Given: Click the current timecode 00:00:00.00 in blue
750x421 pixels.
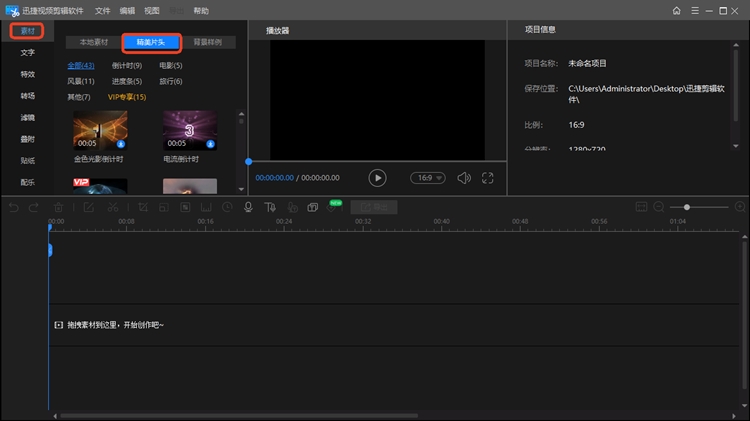Looking at the screenshot, I should tap(275, 178).
